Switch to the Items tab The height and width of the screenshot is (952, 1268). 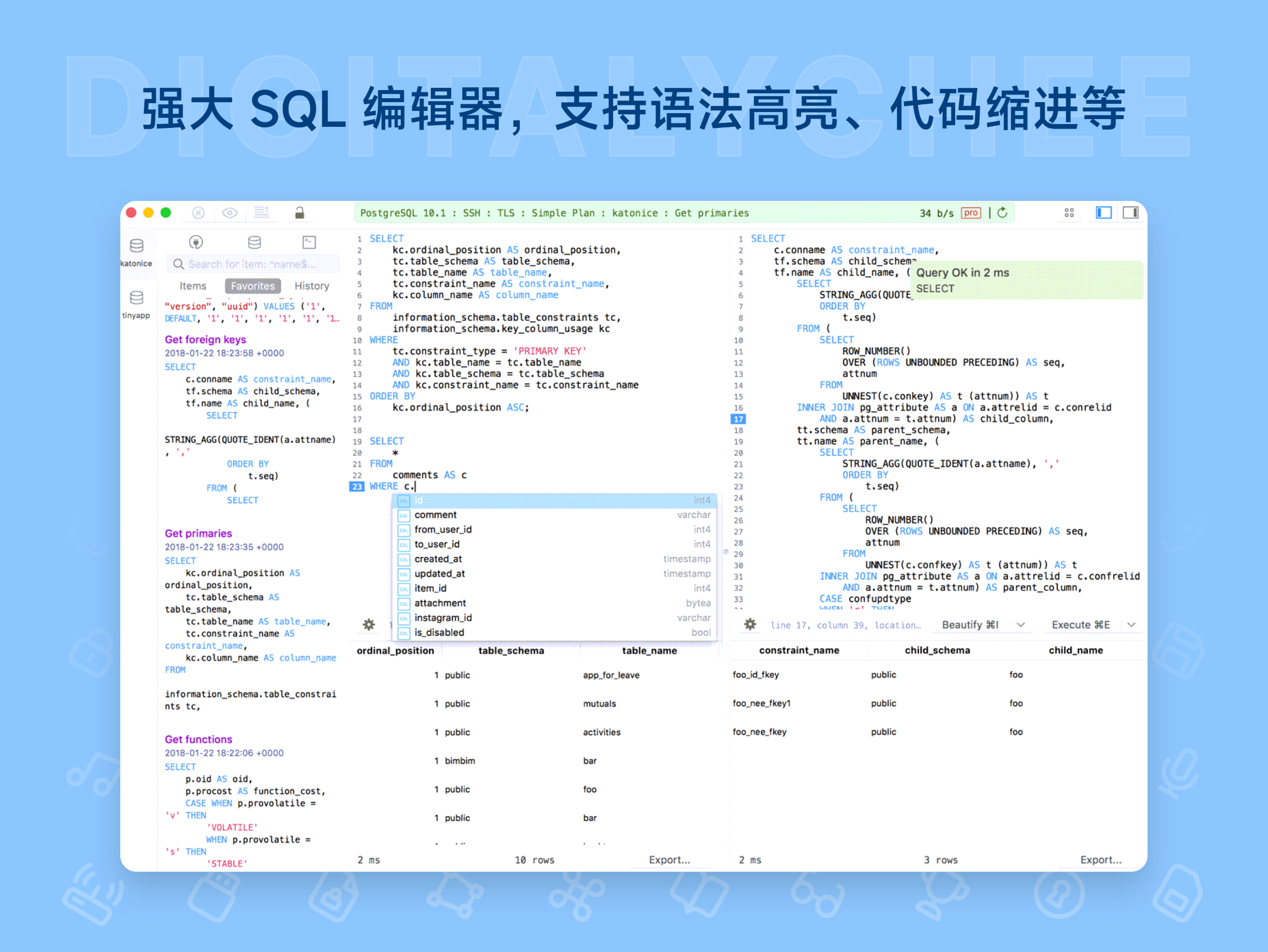(193, 286)
